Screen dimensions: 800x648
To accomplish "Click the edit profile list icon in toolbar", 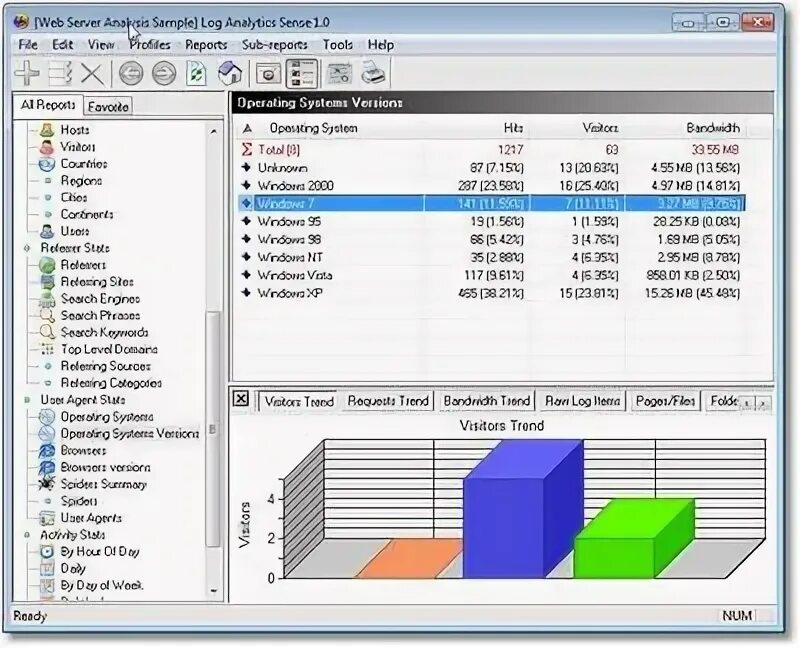I will [x=60, y=74].
